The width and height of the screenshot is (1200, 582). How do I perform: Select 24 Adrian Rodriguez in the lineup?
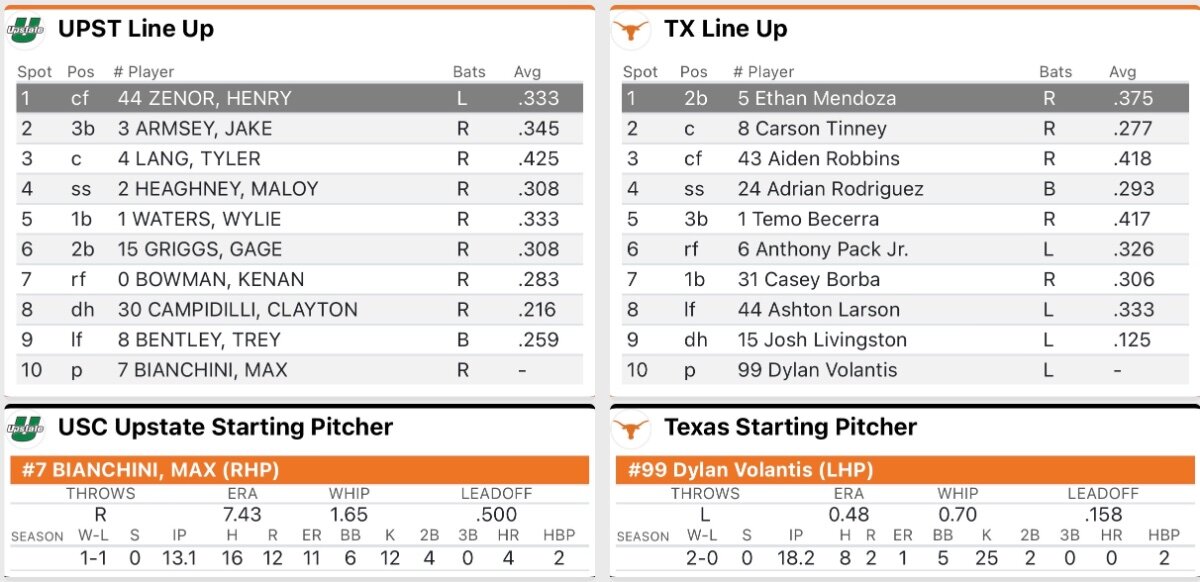coord(830,189)
